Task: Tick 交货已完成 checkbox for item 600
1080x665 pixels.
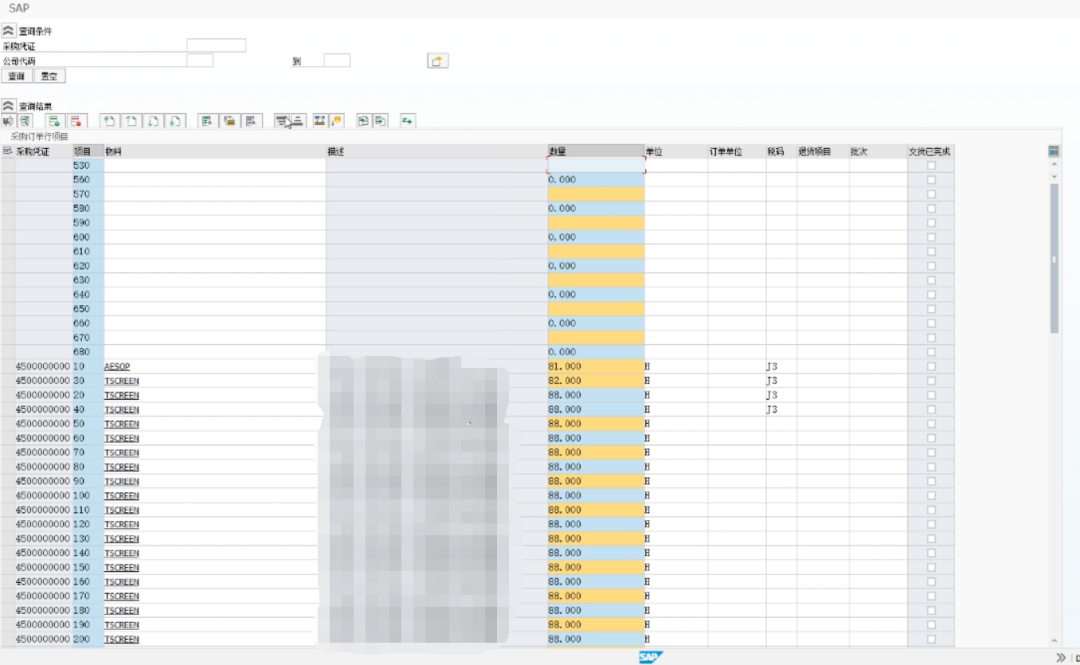Action: pyautogui.click(x=931, y=237)
